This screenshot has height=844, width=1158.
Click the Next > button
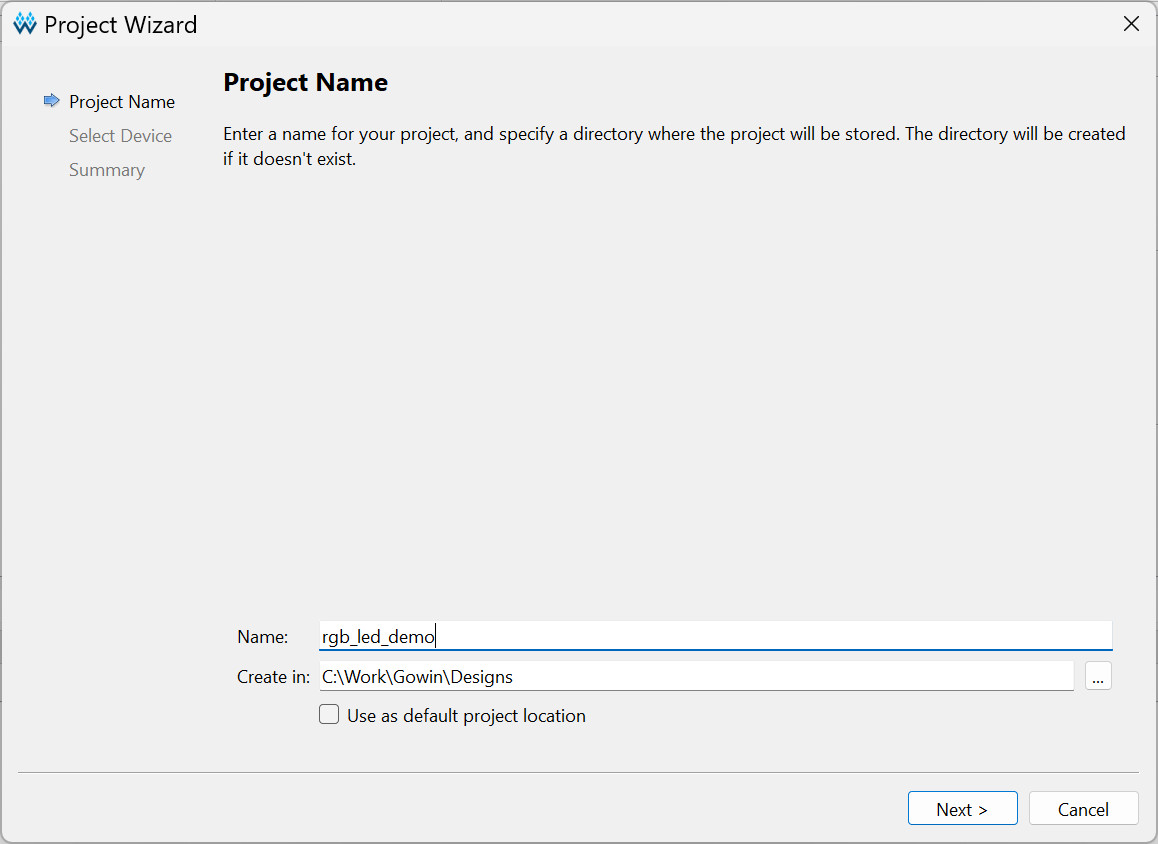[x=962, y=809]
